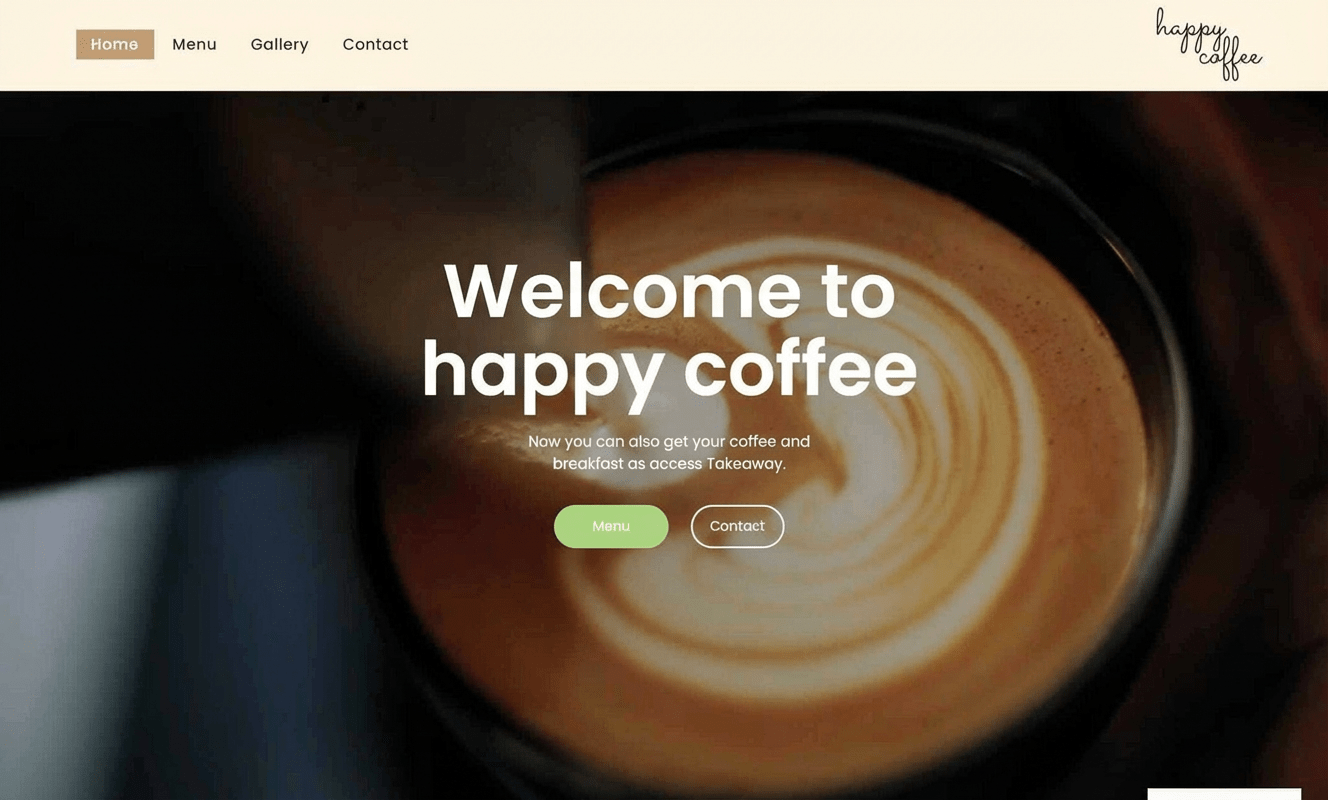The image size is (1328, 800).
Task: Click the "breakfast as access Takeaway." text
Action: [669, 464]
